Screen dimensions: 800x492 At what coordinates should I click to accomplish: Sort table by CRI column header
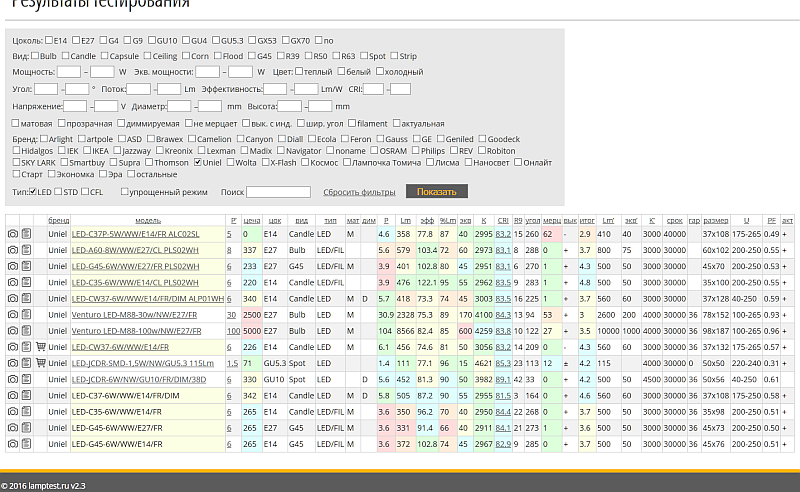[503, 220]
